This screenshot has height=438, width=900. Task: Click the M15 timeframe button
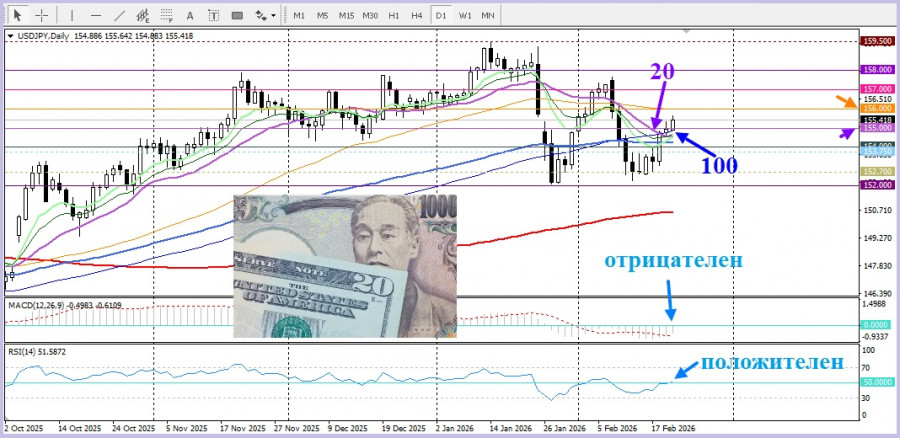346,15
